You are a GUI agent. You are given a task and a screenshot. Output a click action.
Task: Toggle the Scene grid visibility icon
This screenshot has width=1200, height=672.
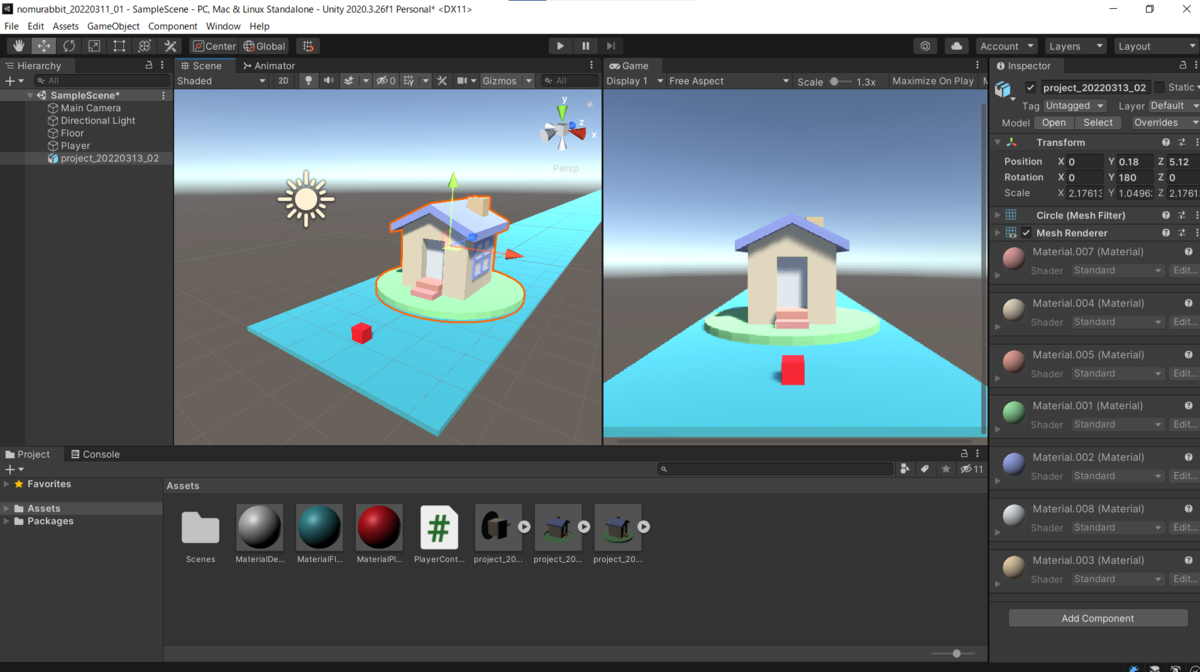click(409, 81)
